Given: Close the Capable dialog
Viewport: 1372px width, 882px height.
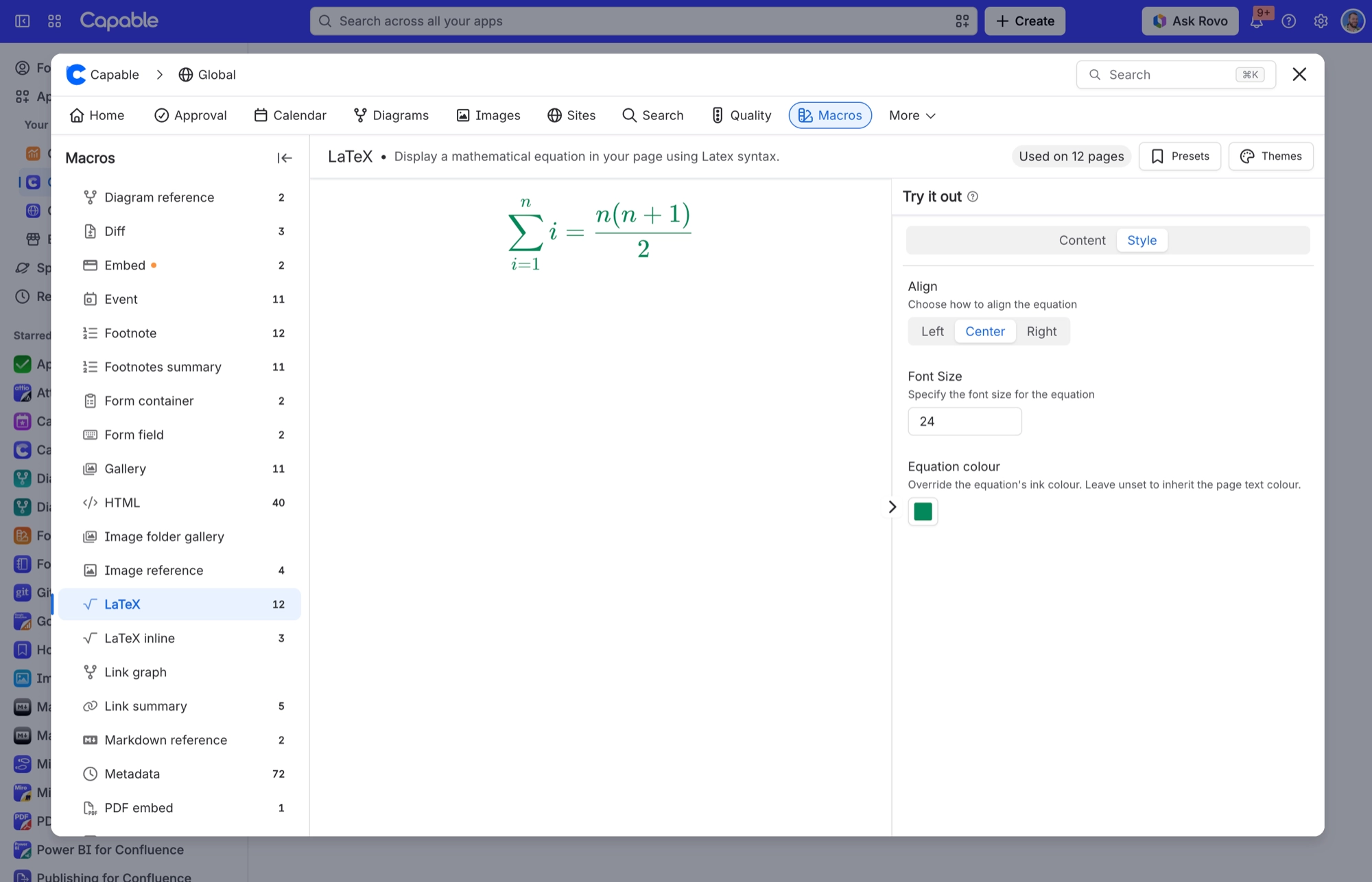Looking at the screenshot, I should 1299,74.
